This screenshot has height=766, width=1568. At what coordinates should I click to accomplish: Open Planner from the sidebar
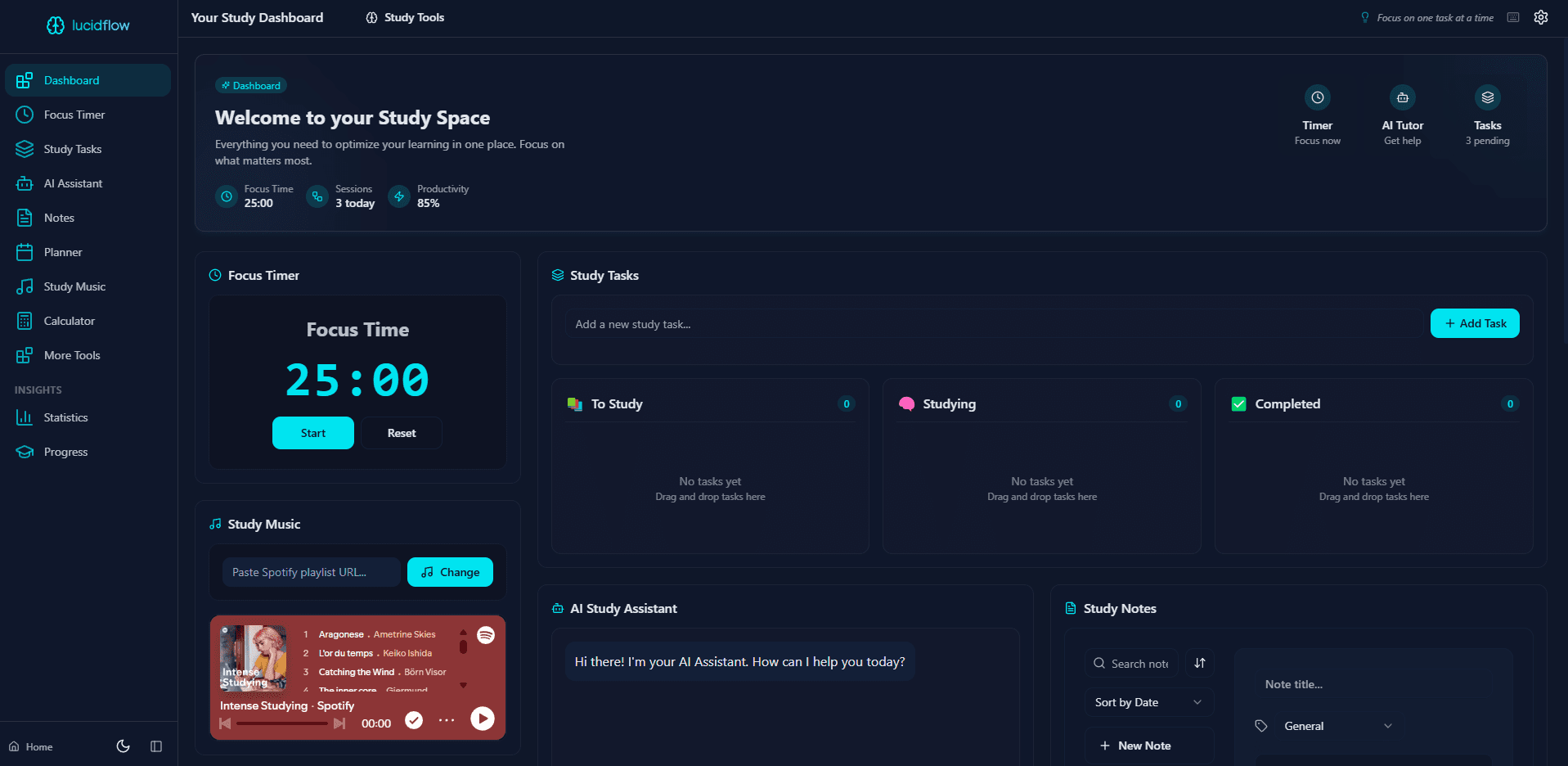point(63,252)
